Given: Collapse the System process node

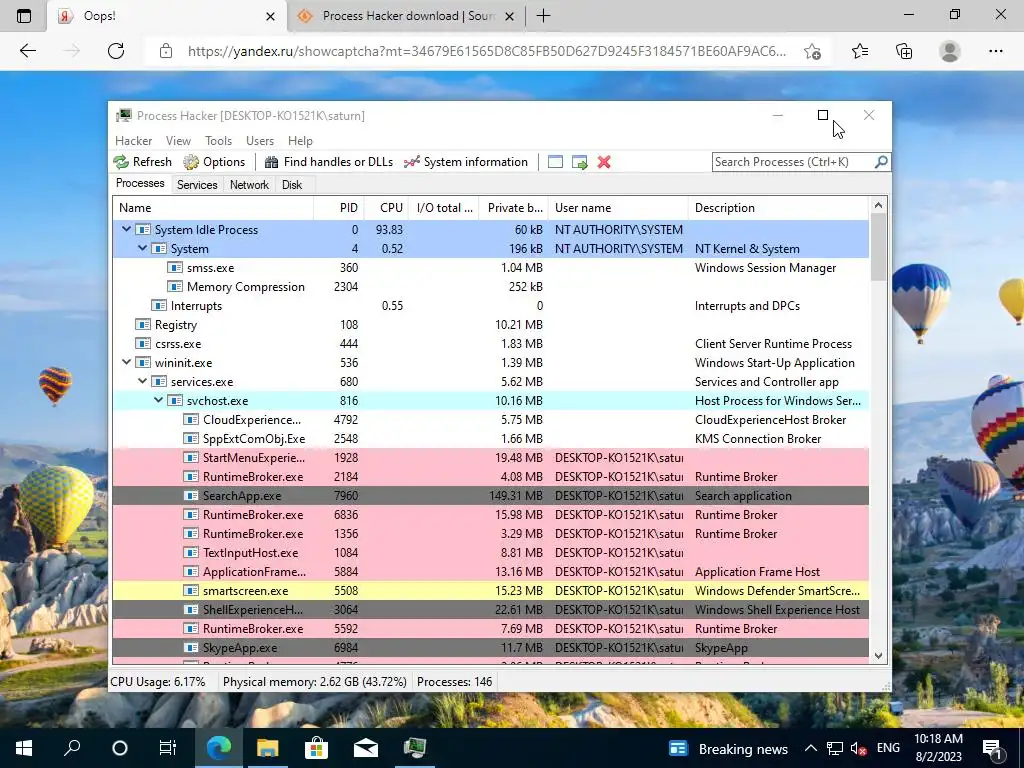Looking at the screenshot, I should point(142,248).
